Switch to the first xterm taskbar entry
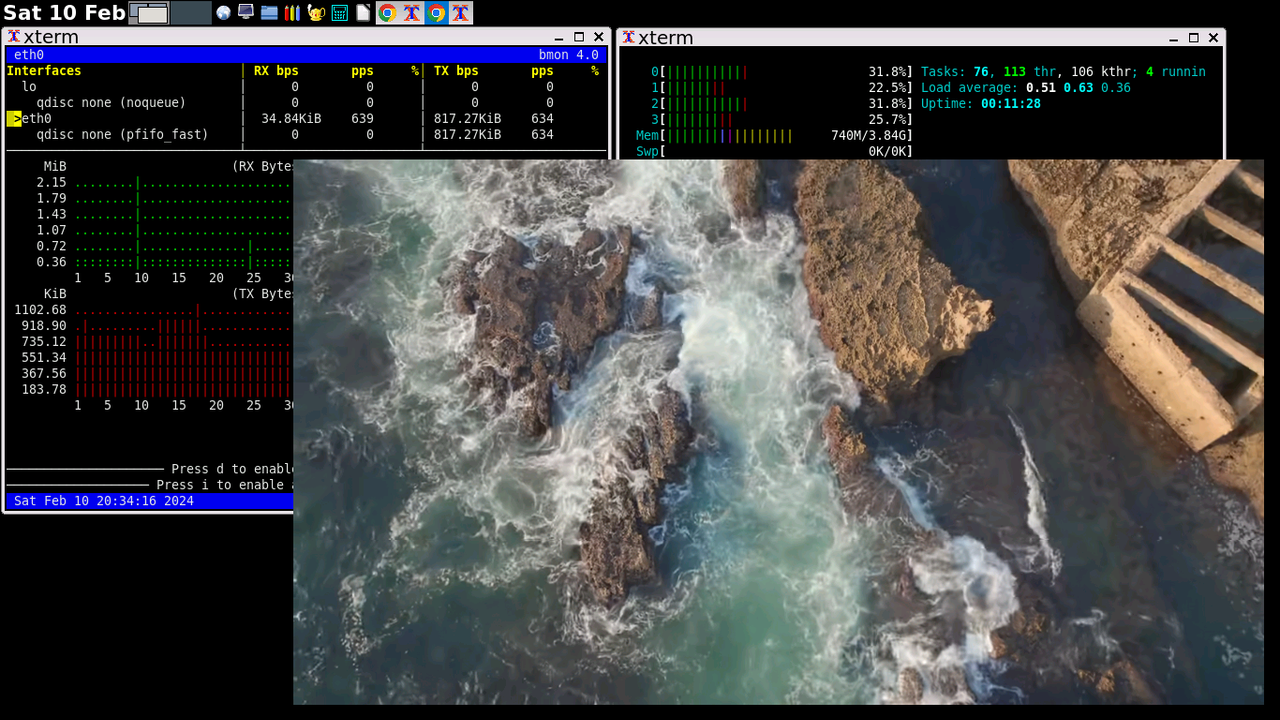 (411, 13)
